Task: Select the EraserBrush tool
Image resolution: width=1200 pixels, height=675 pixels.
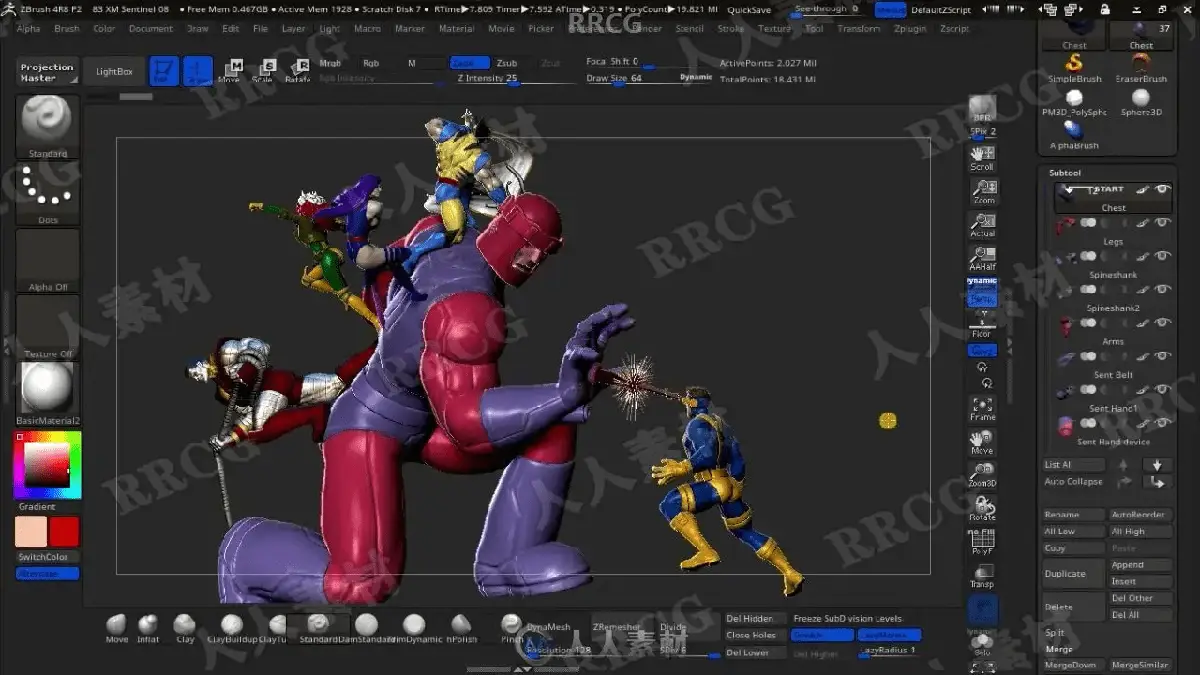Action: [1141, 68]
